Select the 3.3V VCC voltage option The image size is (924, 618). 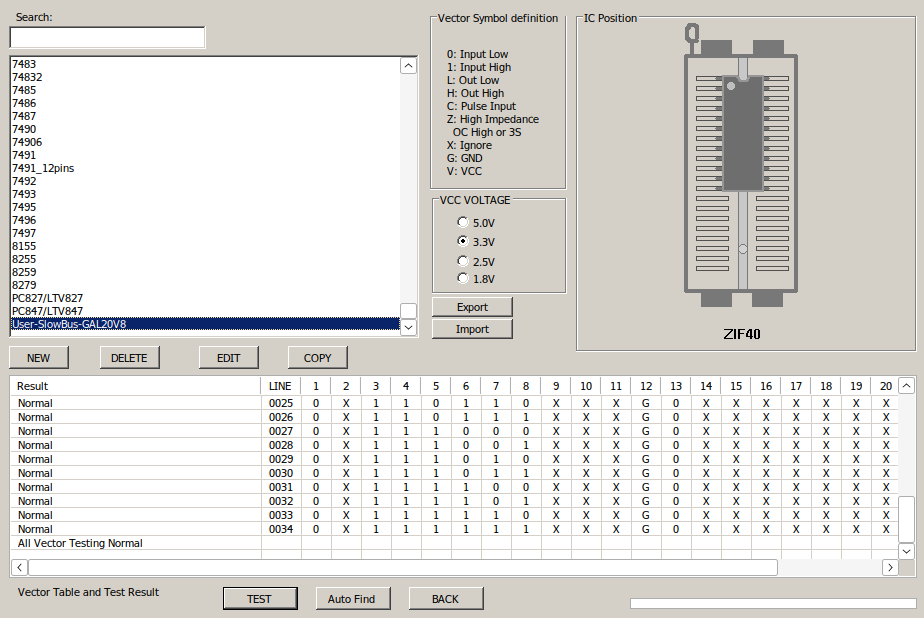click(463, 241)
